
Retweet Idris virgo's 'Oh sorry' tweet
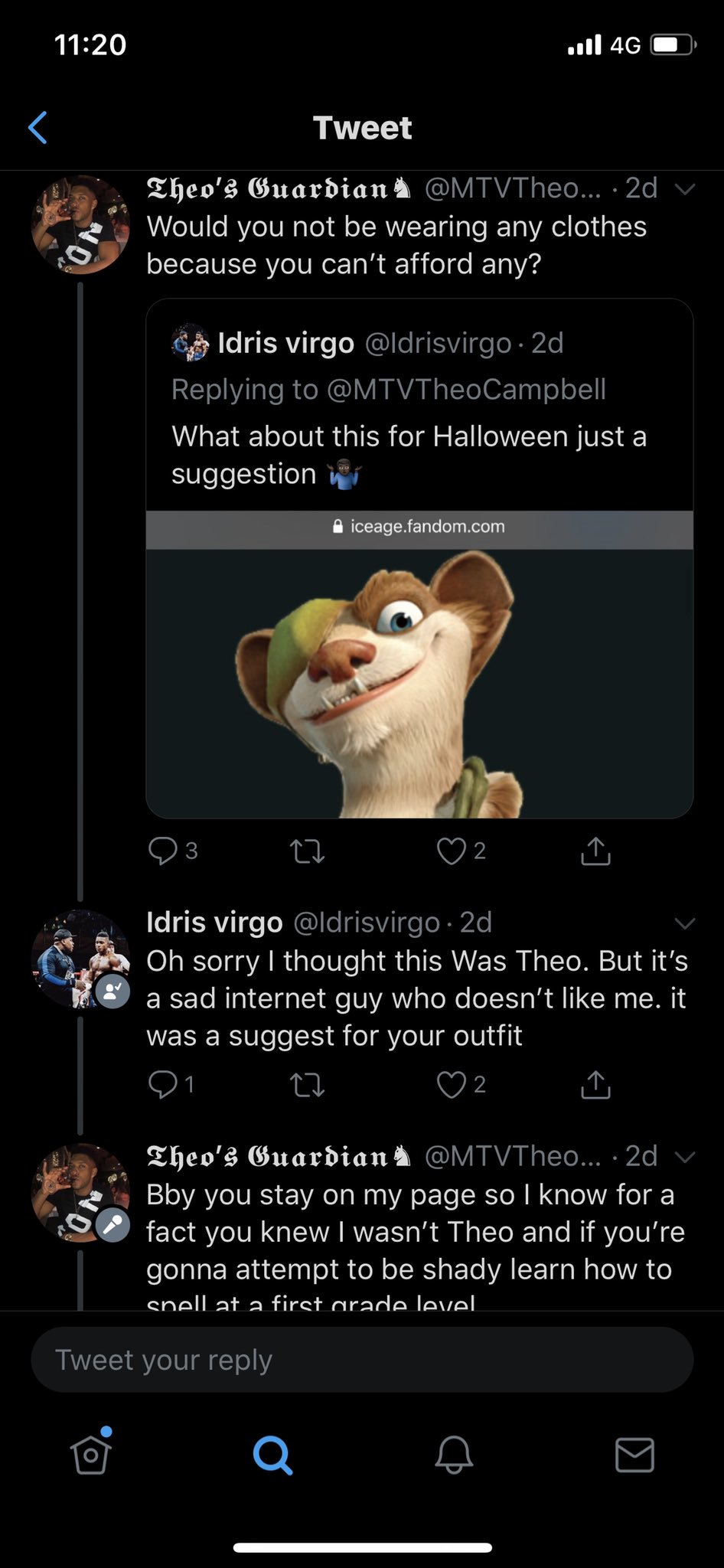(x=308, y=1085)
